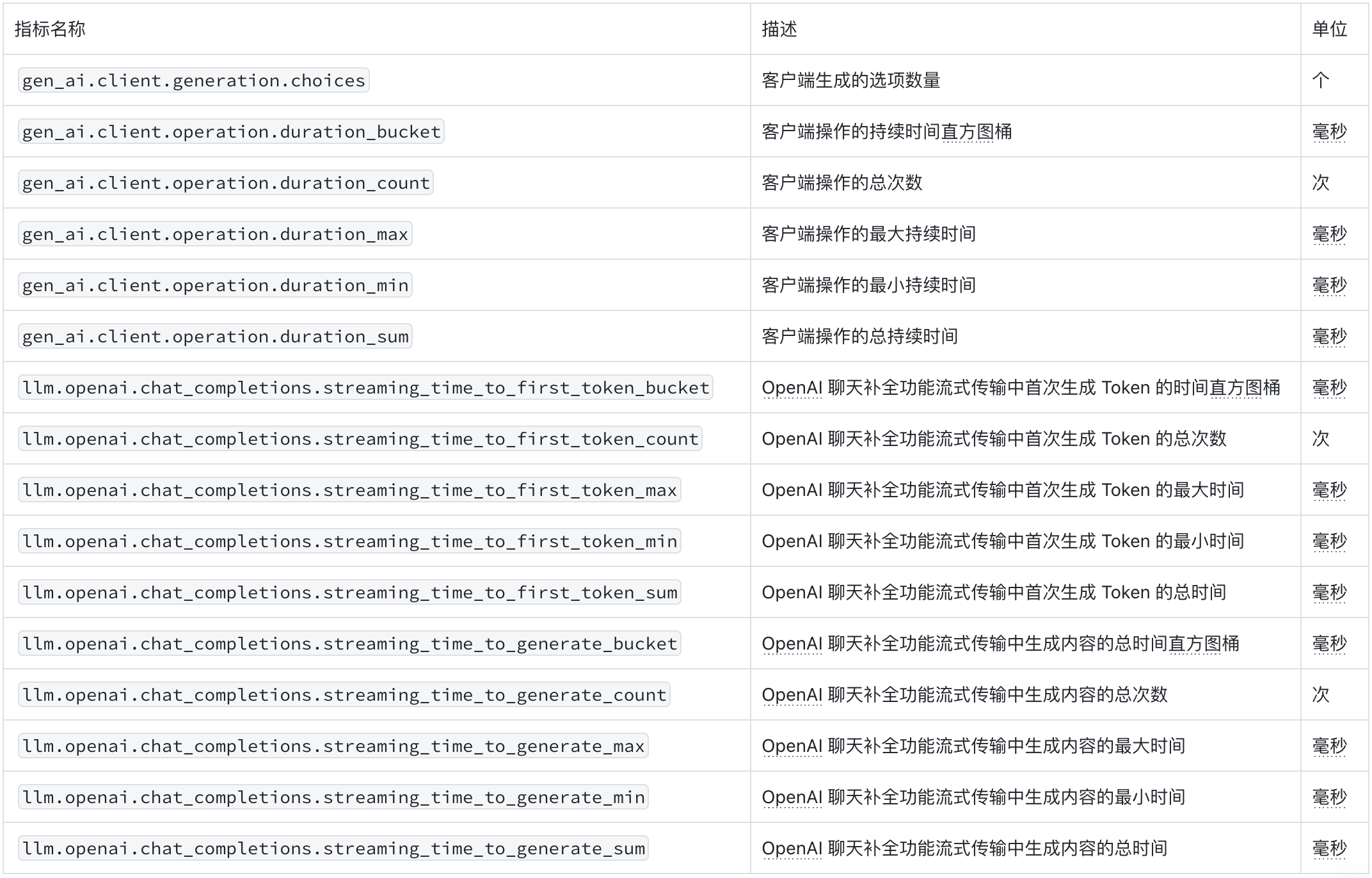Viewport: 1372px width, 878px height.
Task: Select streaming_time_to_generate_count metric name
Action: point(344,694)
